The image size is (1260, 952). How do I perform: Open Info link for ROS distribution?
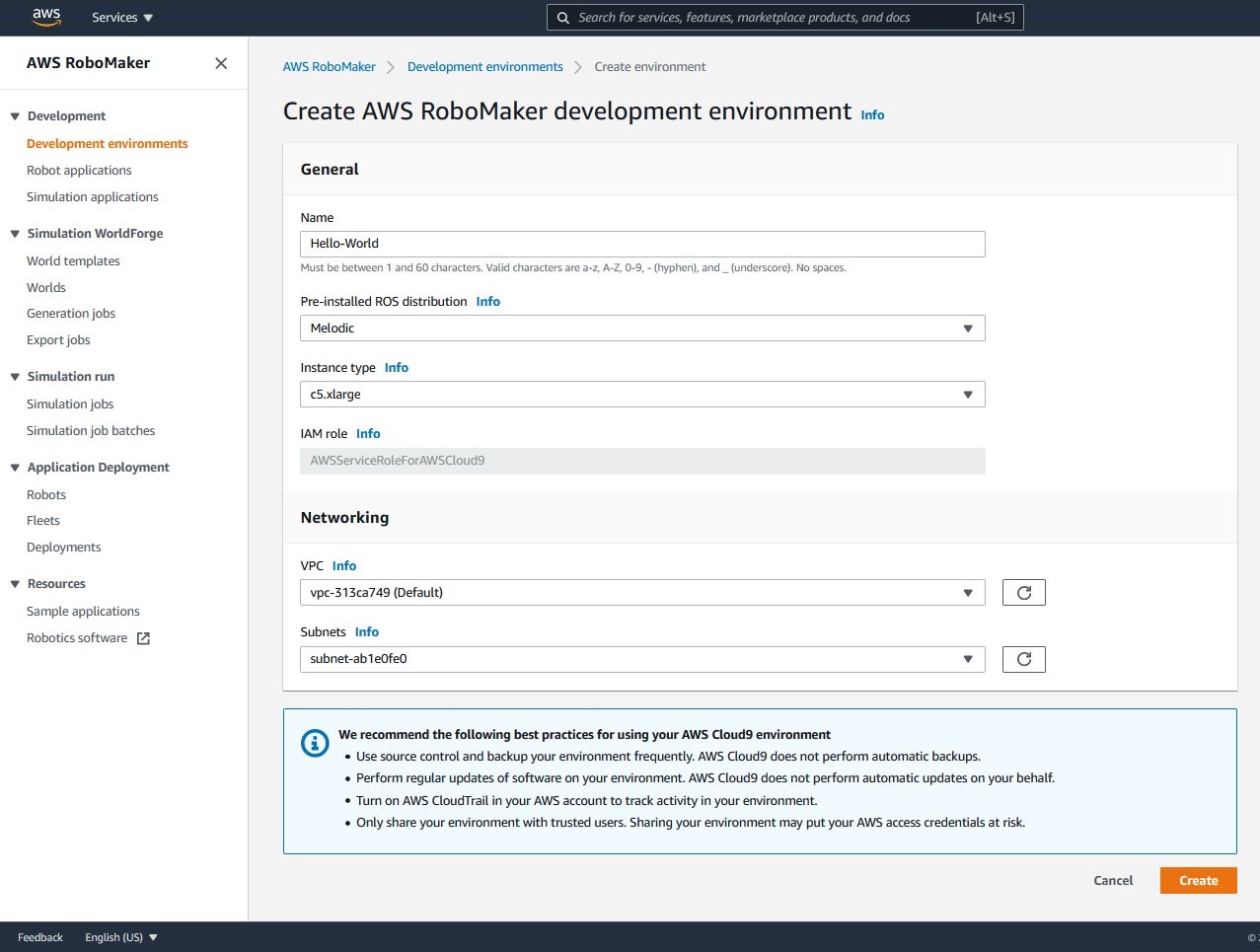(x=488, y=302)
